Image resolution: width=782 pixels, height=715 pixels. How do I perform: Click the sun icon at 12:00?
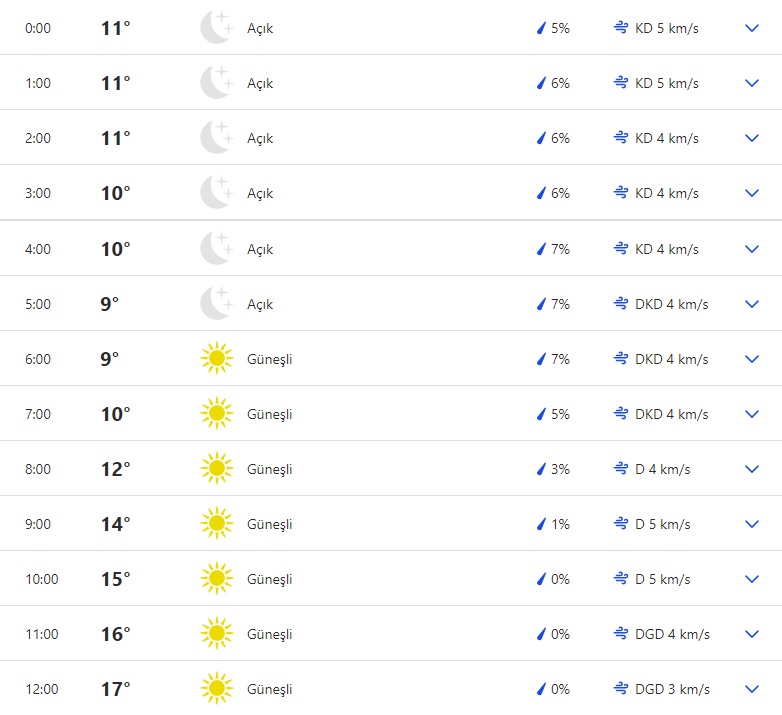pos(216,688)
